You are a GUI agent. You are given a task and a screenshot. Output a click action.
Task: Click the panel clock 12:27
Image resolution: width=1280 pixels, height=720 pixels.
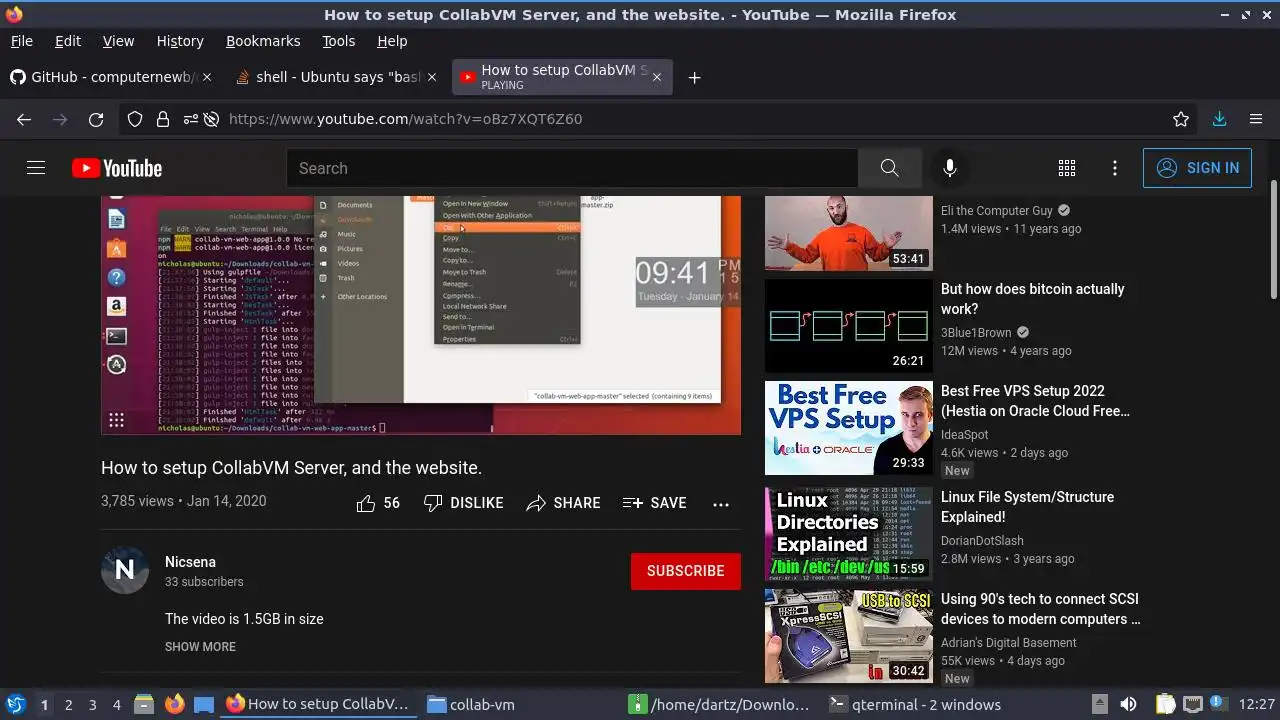tap(1257, 705)
